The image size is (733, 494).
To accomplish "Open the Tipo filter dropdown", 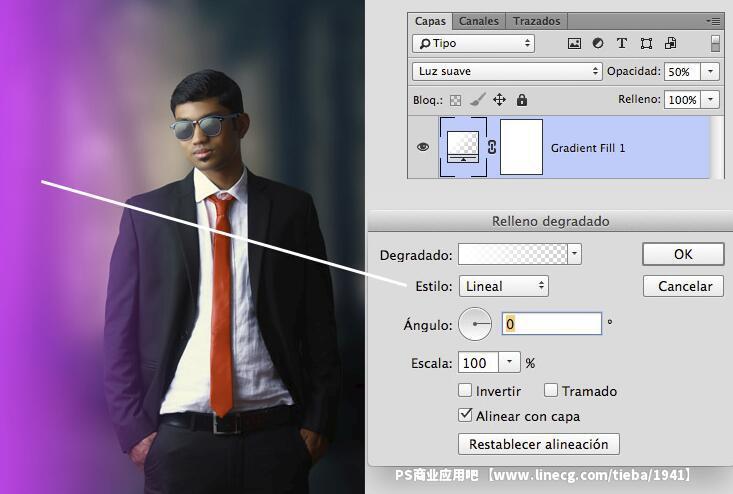I will [x=474, y=43].
